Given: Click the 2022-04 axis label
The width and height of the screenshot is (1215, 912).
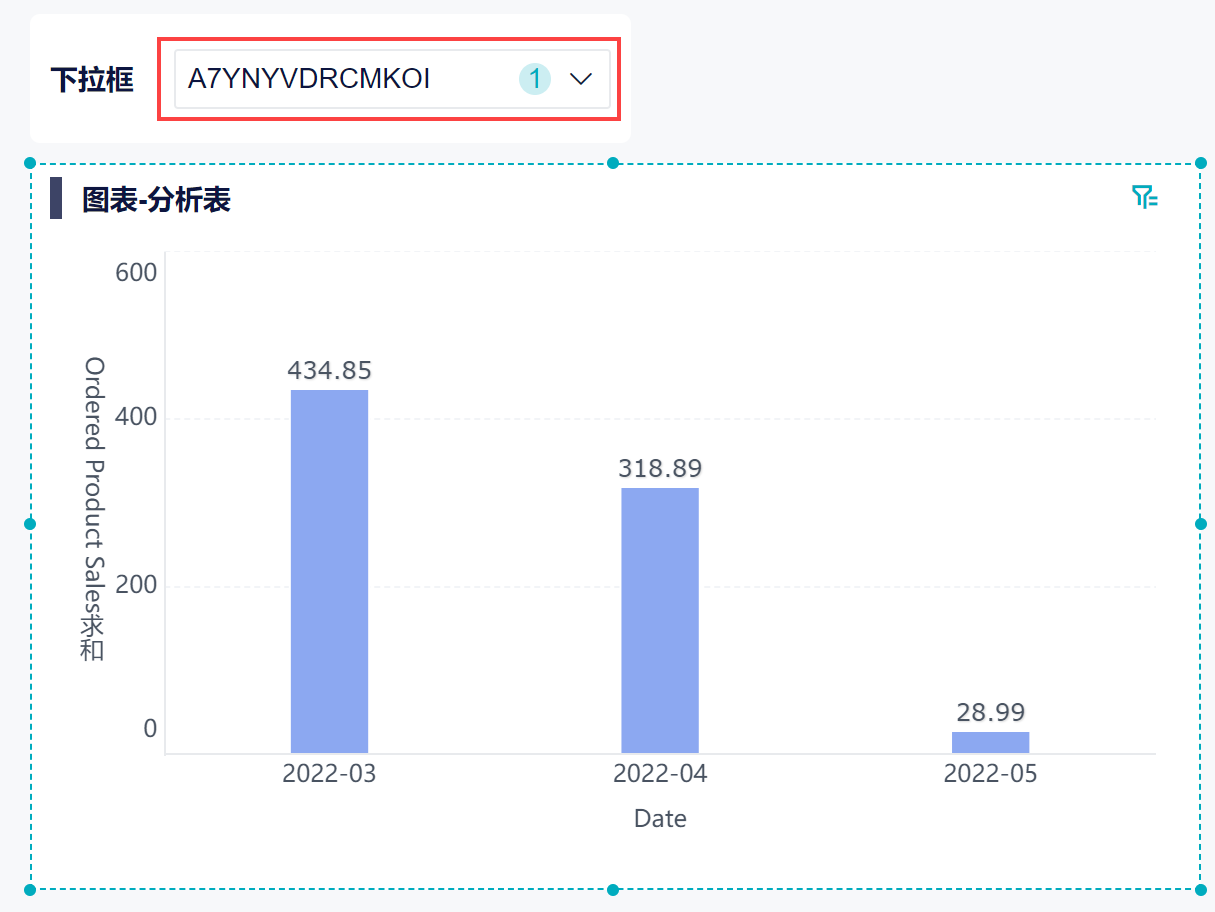Looking at the screenshot, I should click(660, 774).
